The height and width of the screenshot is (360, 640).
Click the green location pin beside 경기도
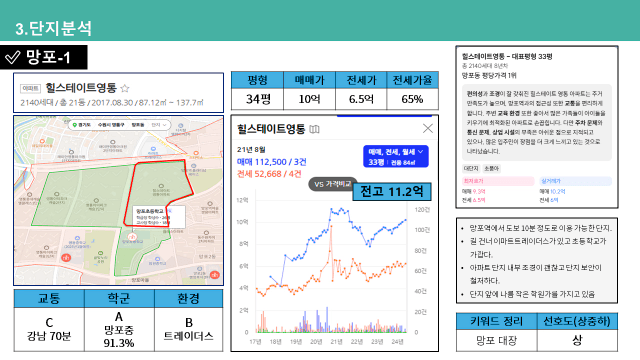point(75,125)
